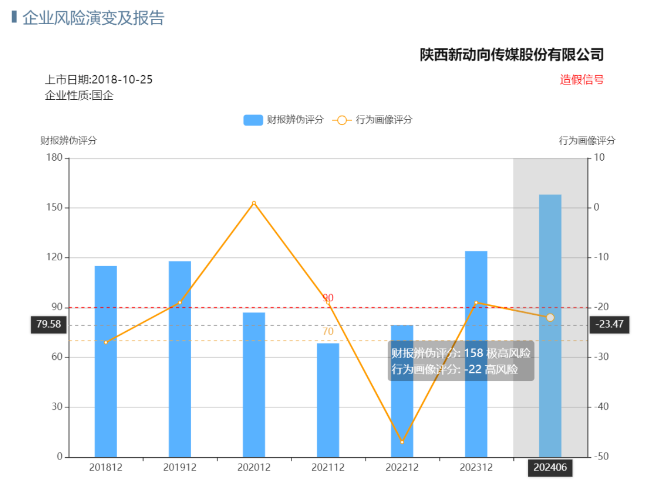Viewport: 650px width, 502px height.
Task: Click the line point on 201912 bar
Action: pyautogui.click(x=180, y=303)
